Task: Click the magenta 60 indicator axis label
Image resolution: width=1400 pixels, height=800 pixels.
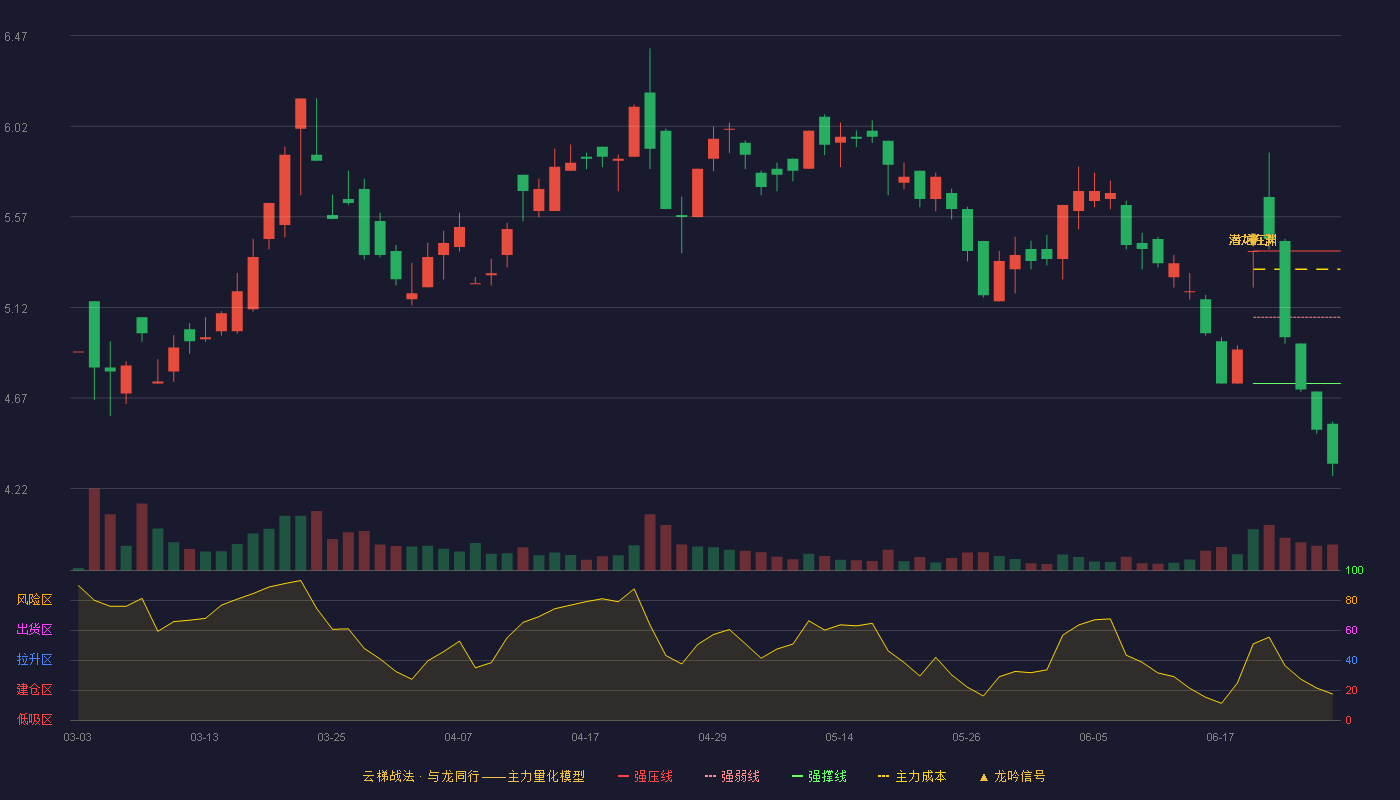Action: tap(1351, 630)
